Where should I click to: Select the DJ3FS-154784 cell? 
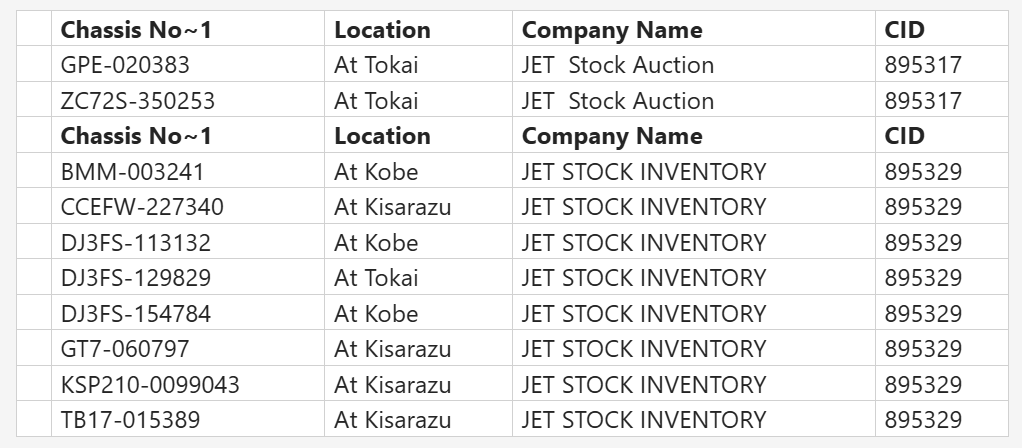[188, 313]
